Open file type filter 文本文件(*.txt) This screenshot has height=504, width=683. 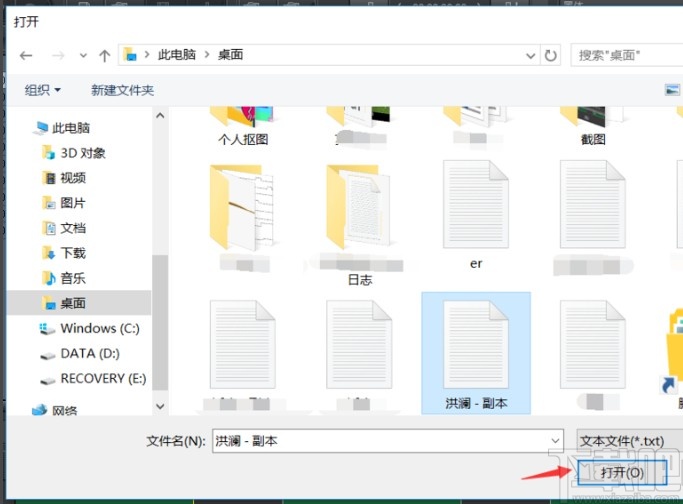[629, 441]
